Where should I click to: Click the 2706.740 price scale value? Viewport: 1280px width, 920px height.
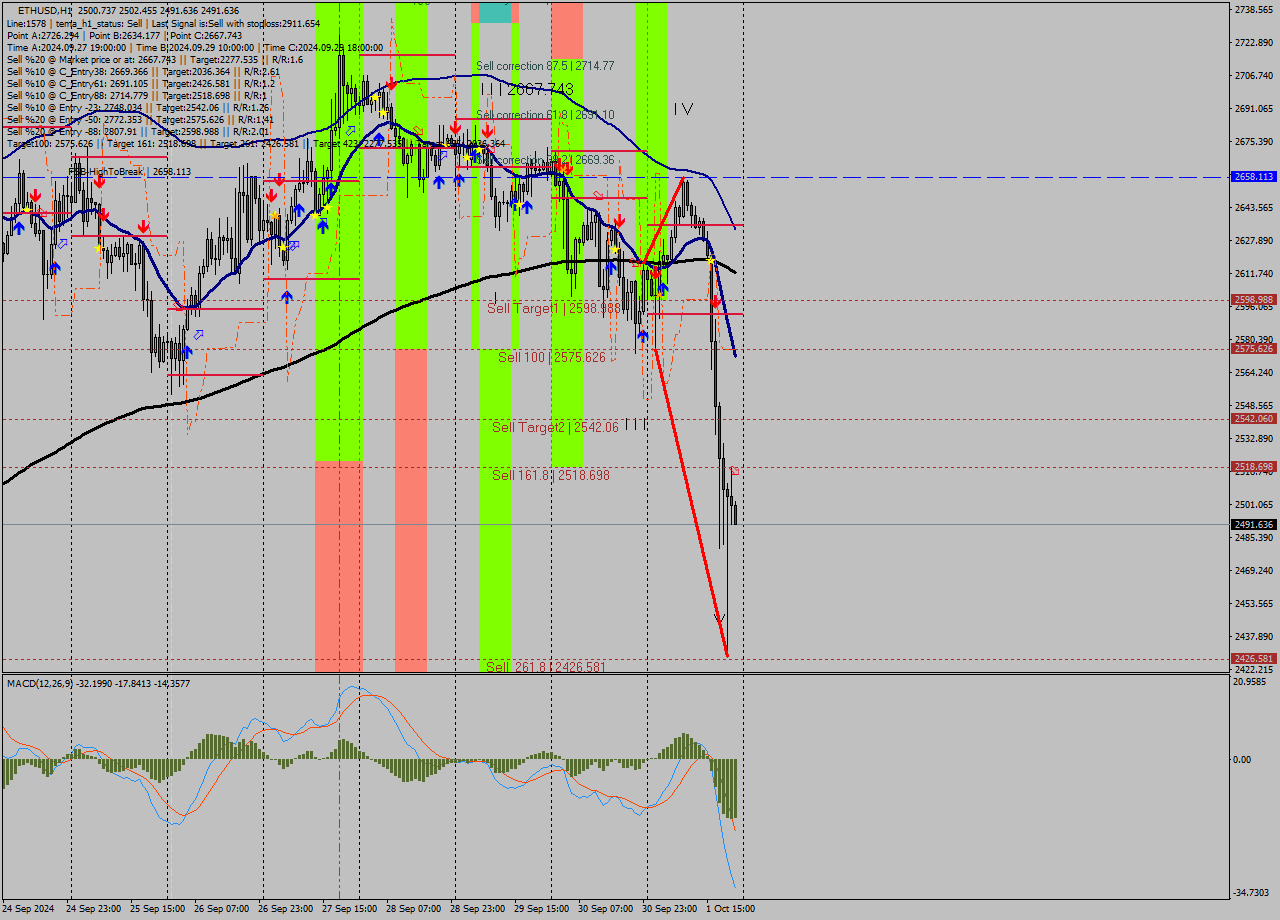pyautogui.click(x=1254, y=75)
